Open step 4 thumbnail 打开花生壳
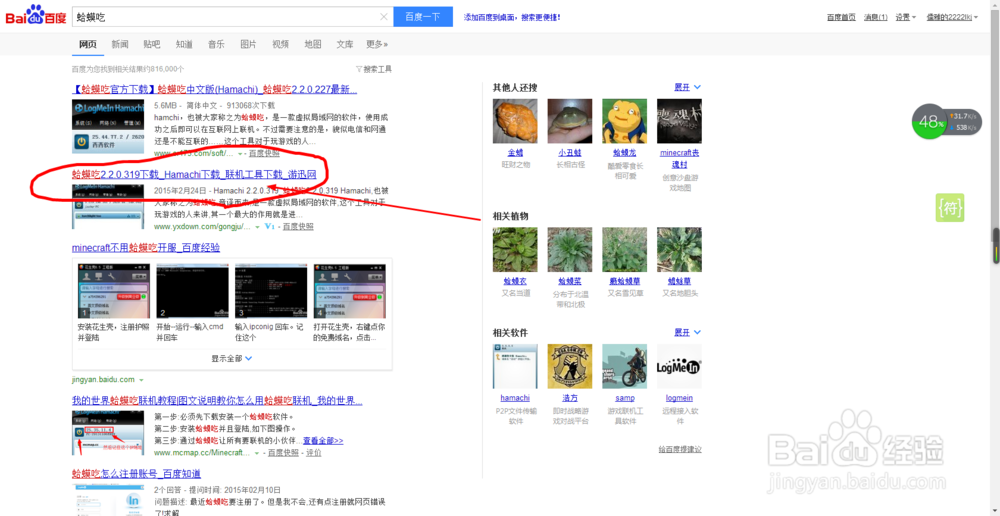 click(x=350, y=291)
